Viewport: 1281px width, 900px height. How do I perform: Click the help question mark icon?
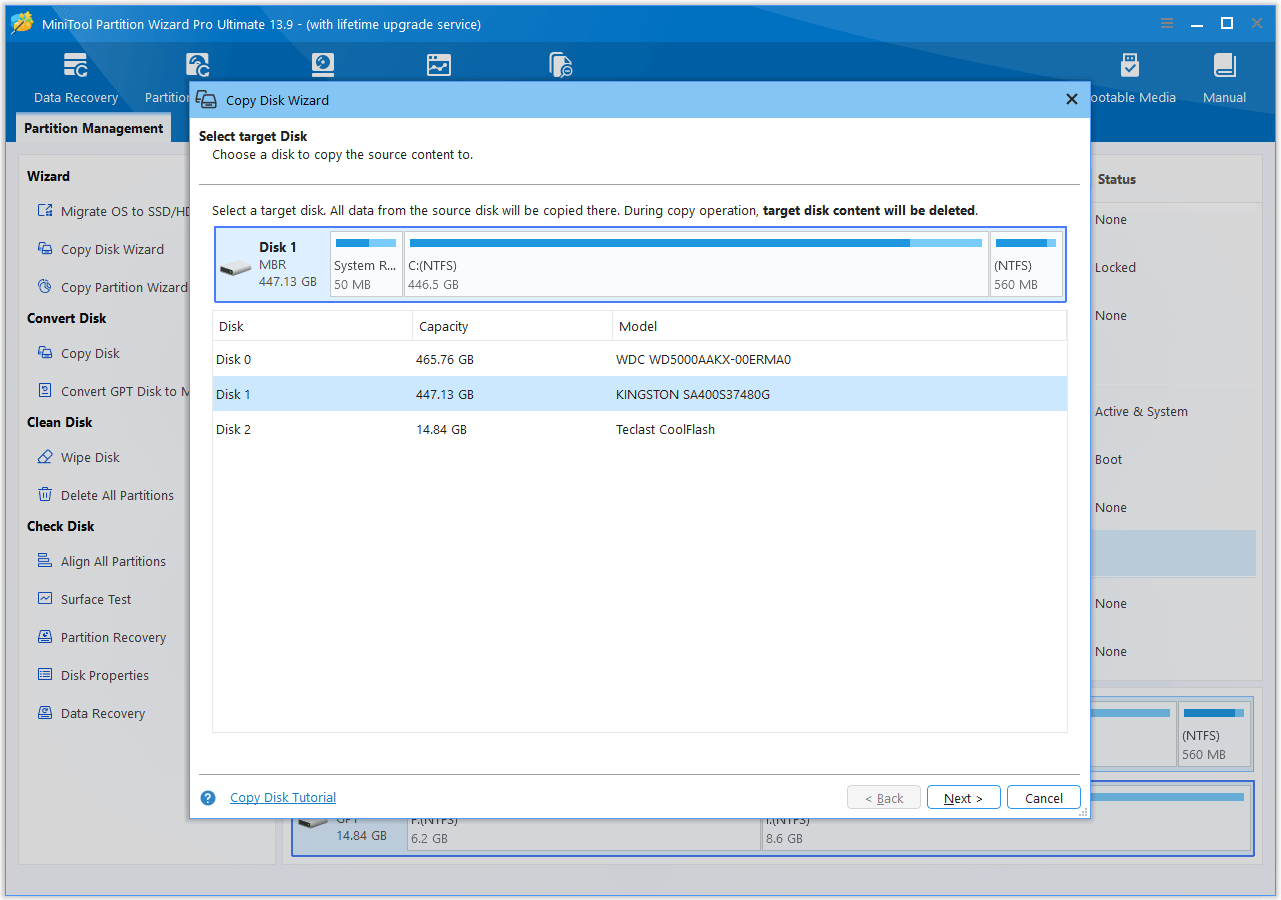208,798
